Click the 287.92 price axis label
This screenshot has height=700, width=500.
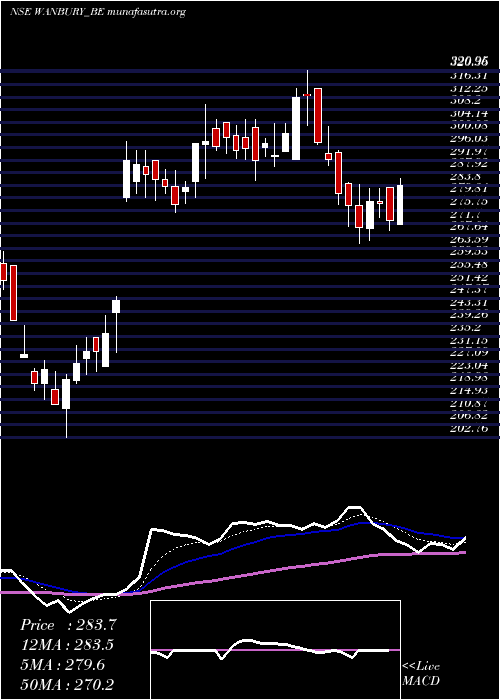click(468, 164)
